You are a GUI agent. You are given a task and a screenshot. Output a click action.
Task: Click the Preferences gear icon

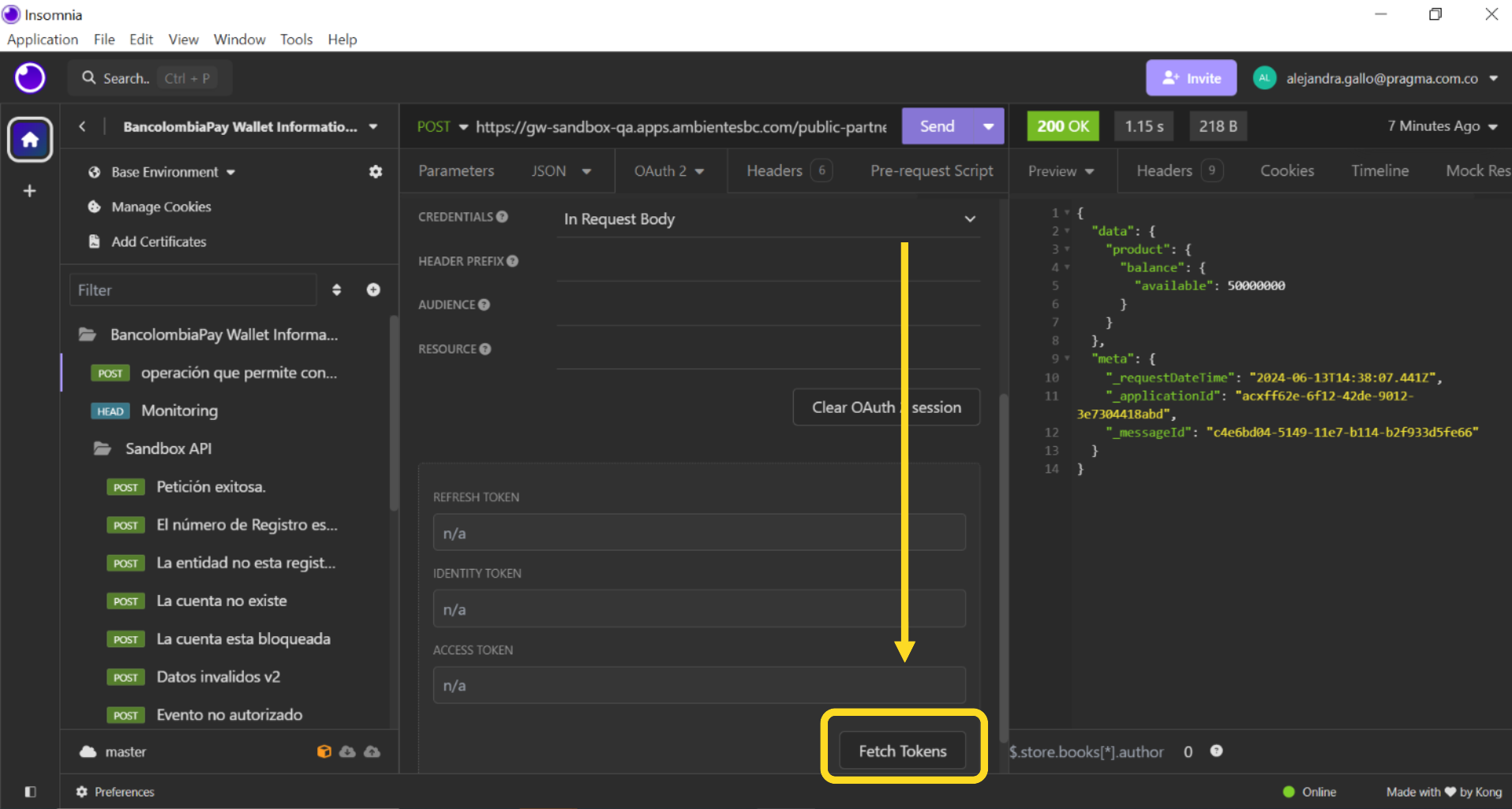click(81, 792)
